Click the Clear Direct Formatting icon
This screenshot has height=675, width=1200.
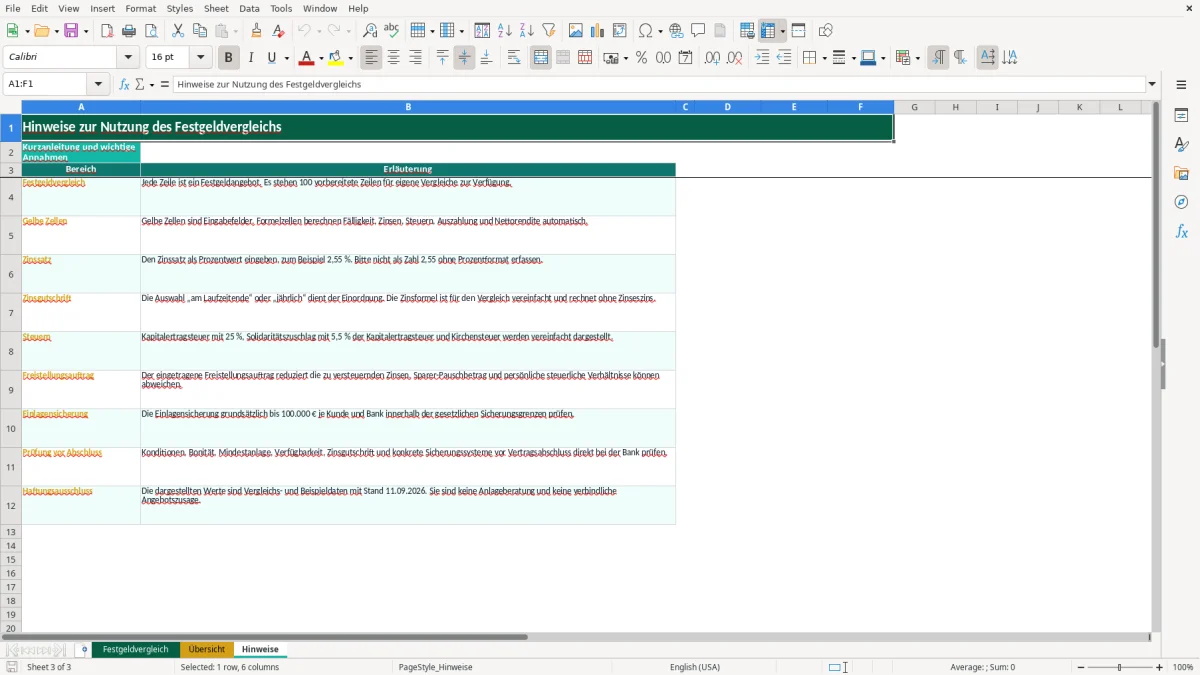point(278,31)
